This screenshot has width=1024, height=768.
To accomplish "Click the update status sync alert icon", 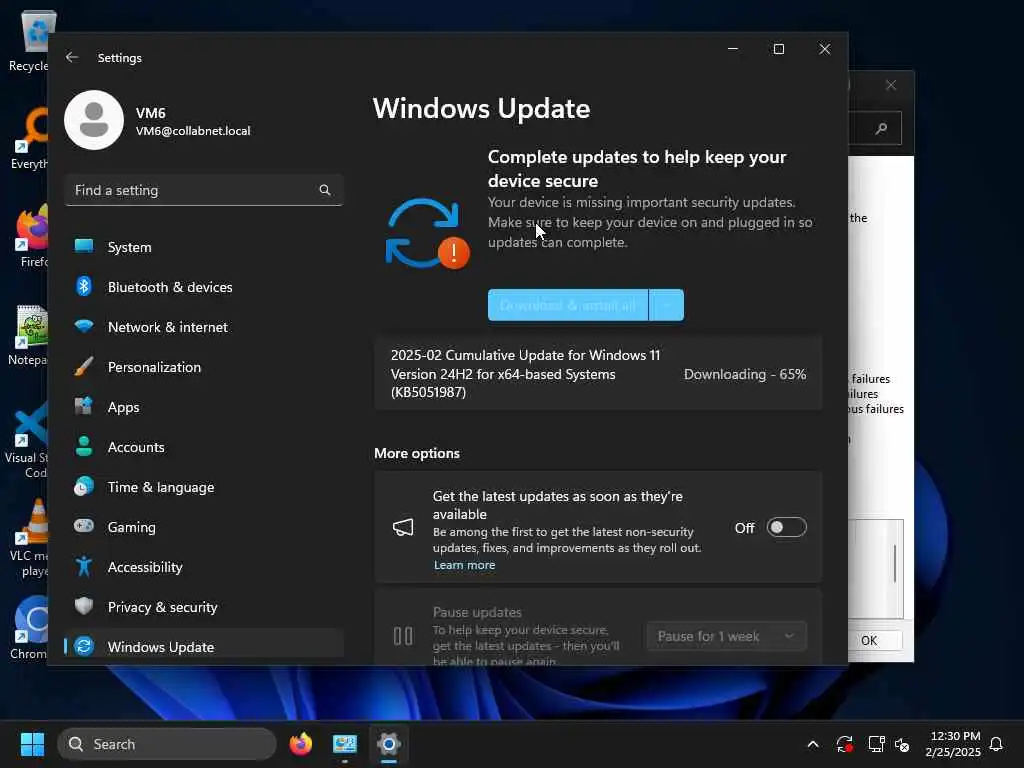I will 427,234.
